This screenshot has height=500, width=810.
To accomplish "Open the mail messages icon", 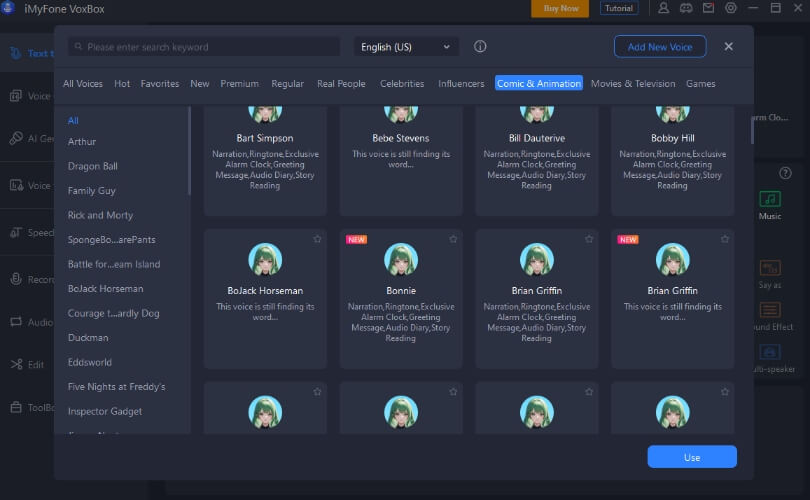I will pyautogui.click(x=708, y=8).
